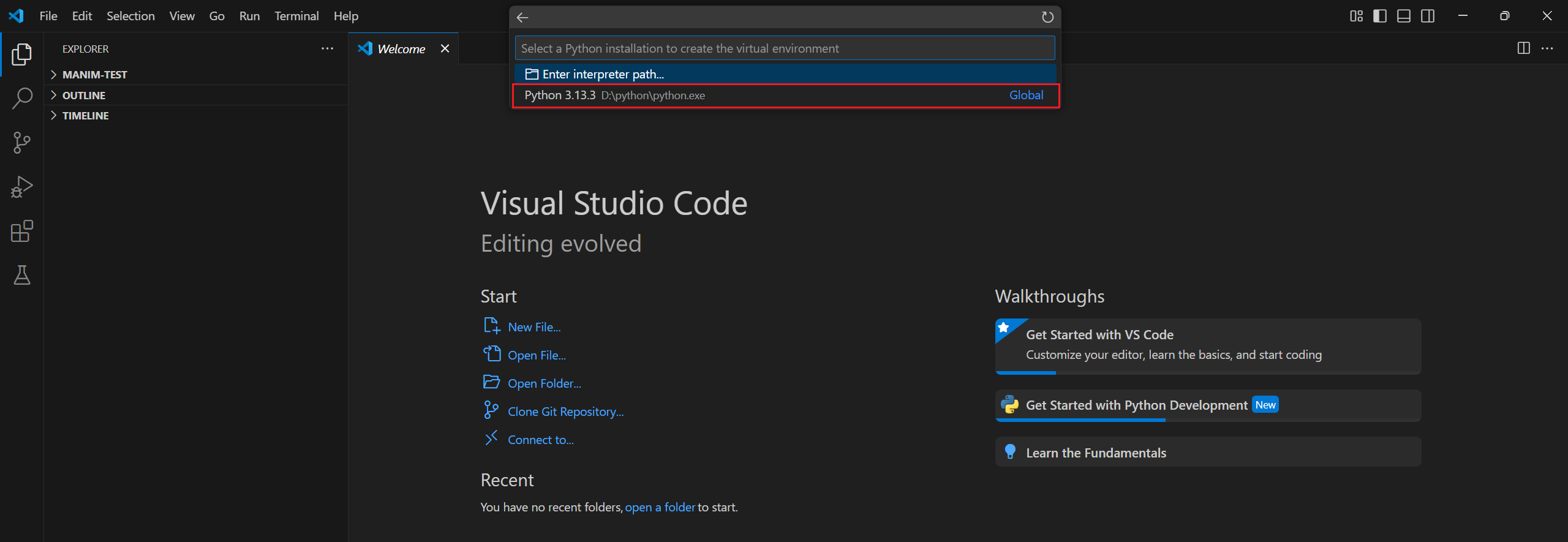Select Python 3.13.3 global interpreter

pyautogui.click(x=785, y=96)
